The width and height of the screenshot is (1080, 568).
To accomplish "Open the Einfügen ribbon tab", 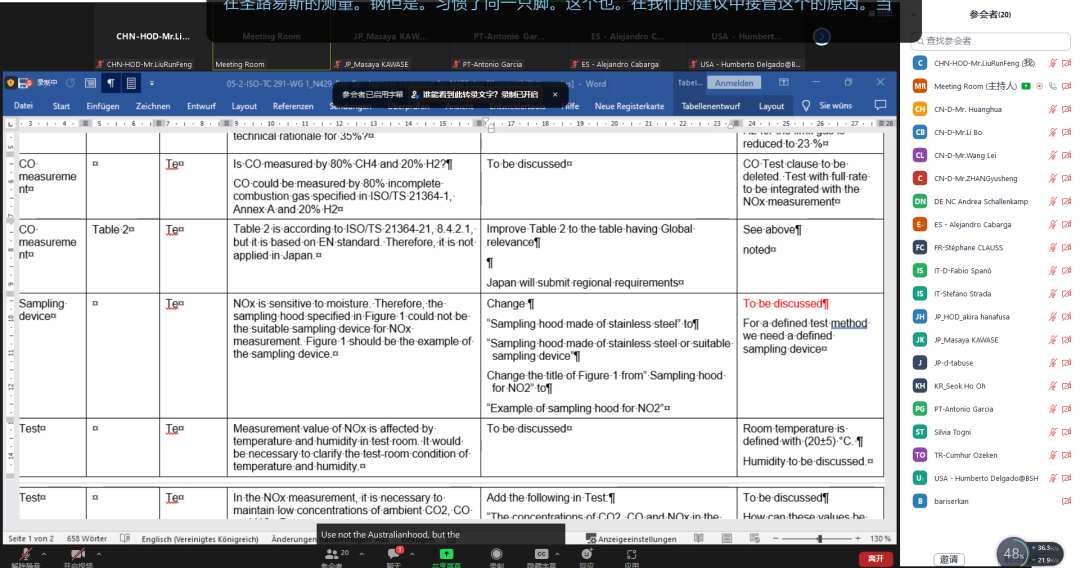I will pos(103,106).
